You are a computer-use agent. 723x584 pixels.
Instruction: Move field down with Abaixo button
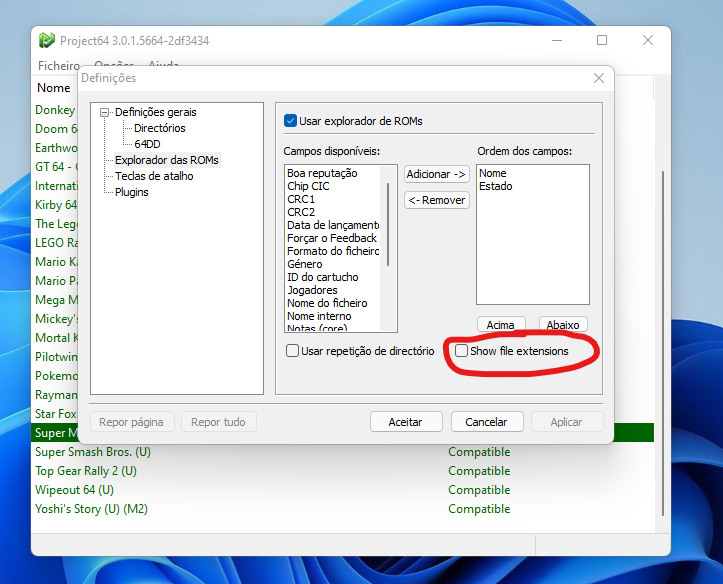(563, 324)
